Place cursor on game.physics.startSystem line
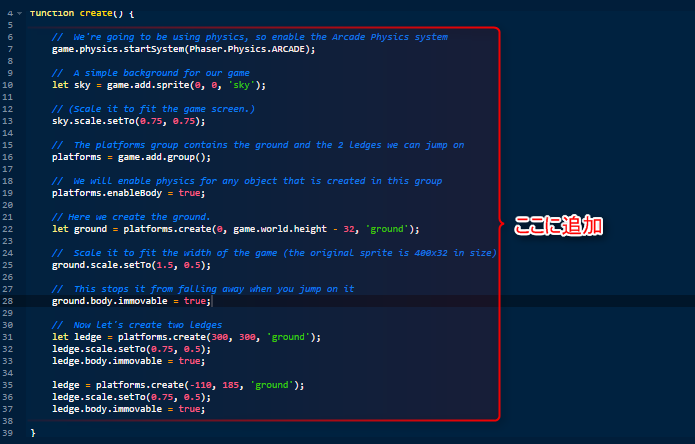 pos(184,49)
